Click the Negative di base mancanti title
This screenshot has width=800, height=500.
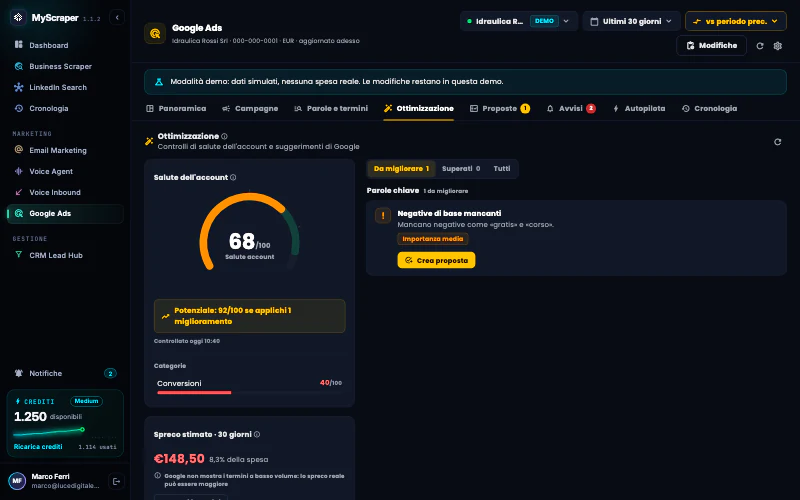click(x=449, y=213)
